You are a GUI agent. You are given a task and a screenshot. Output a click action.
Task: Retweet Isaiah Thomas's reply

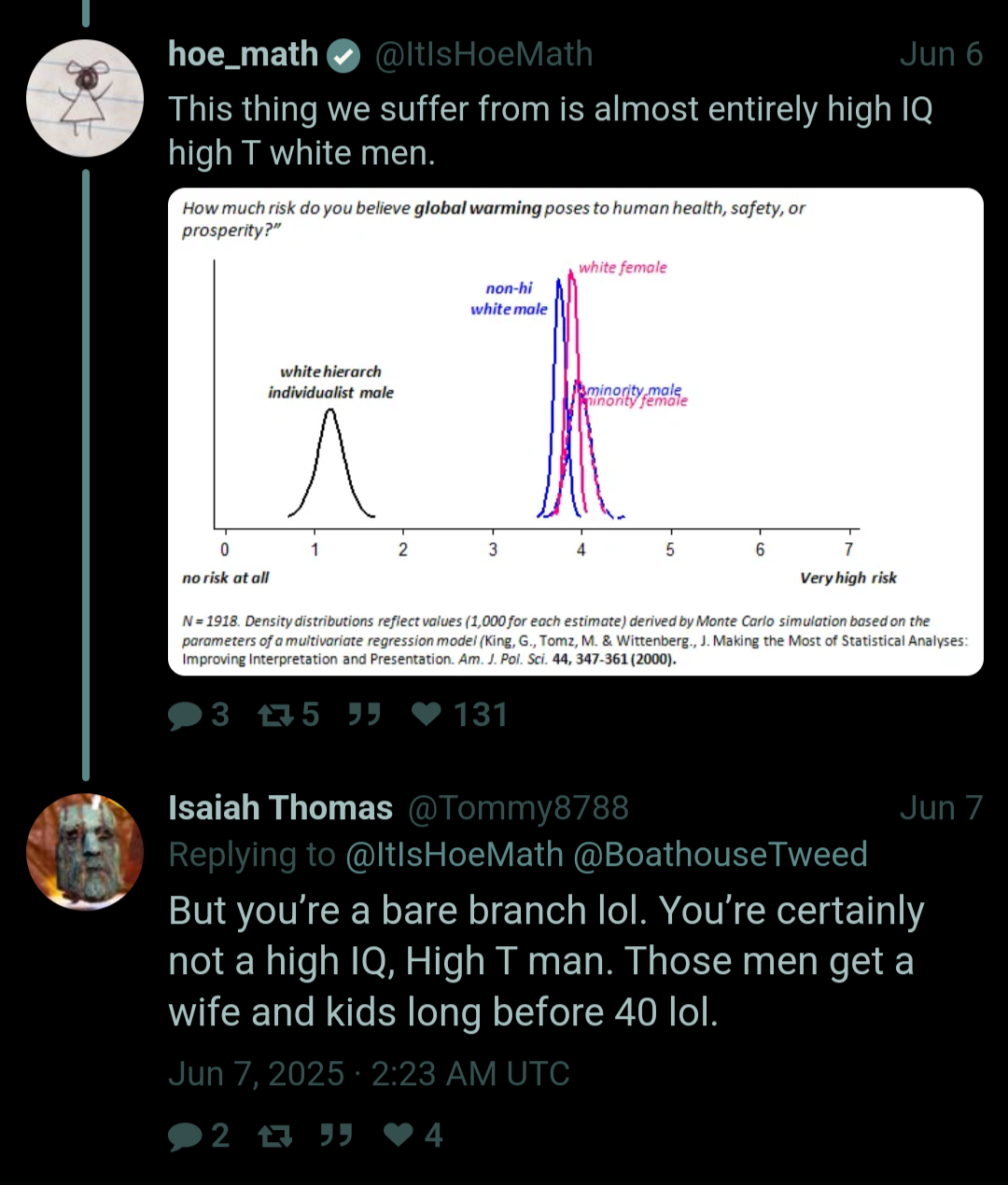(275, 1136)
